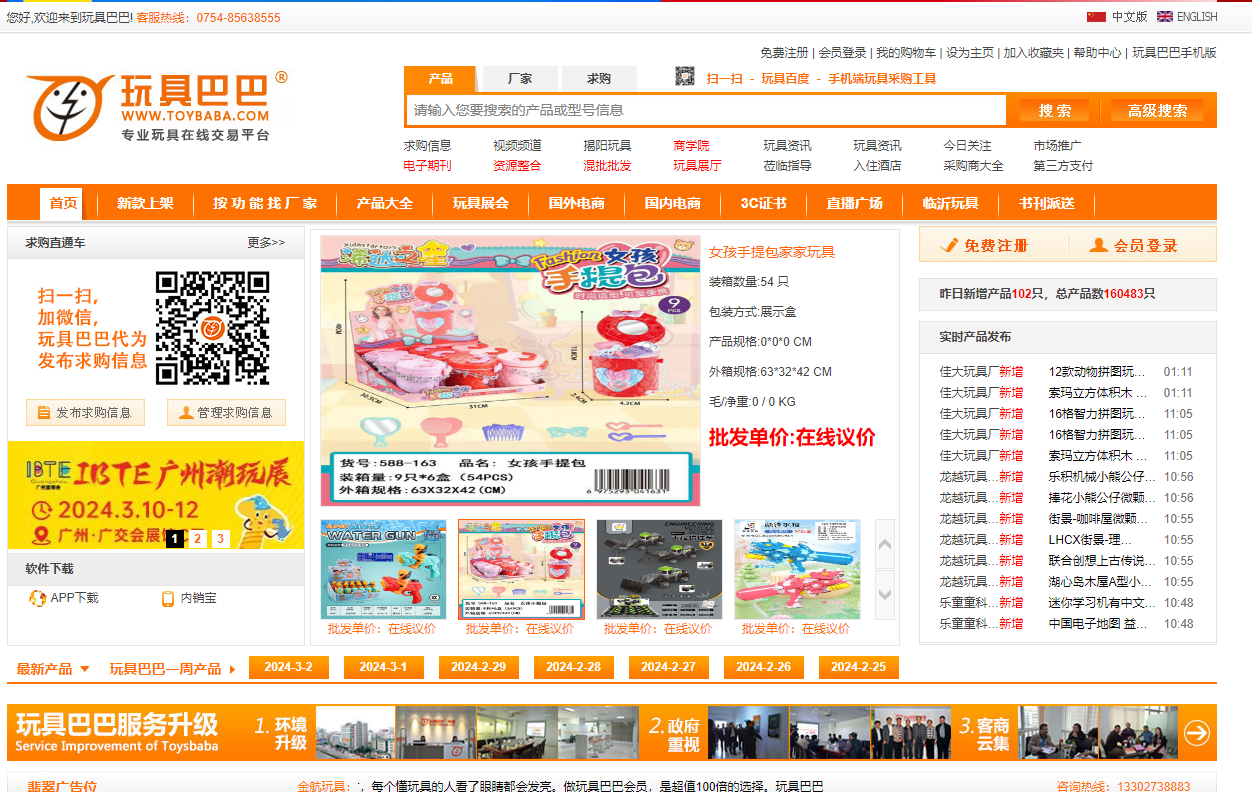Open 玩具展厅 link

pyautogui.click(x=697, y=166)
